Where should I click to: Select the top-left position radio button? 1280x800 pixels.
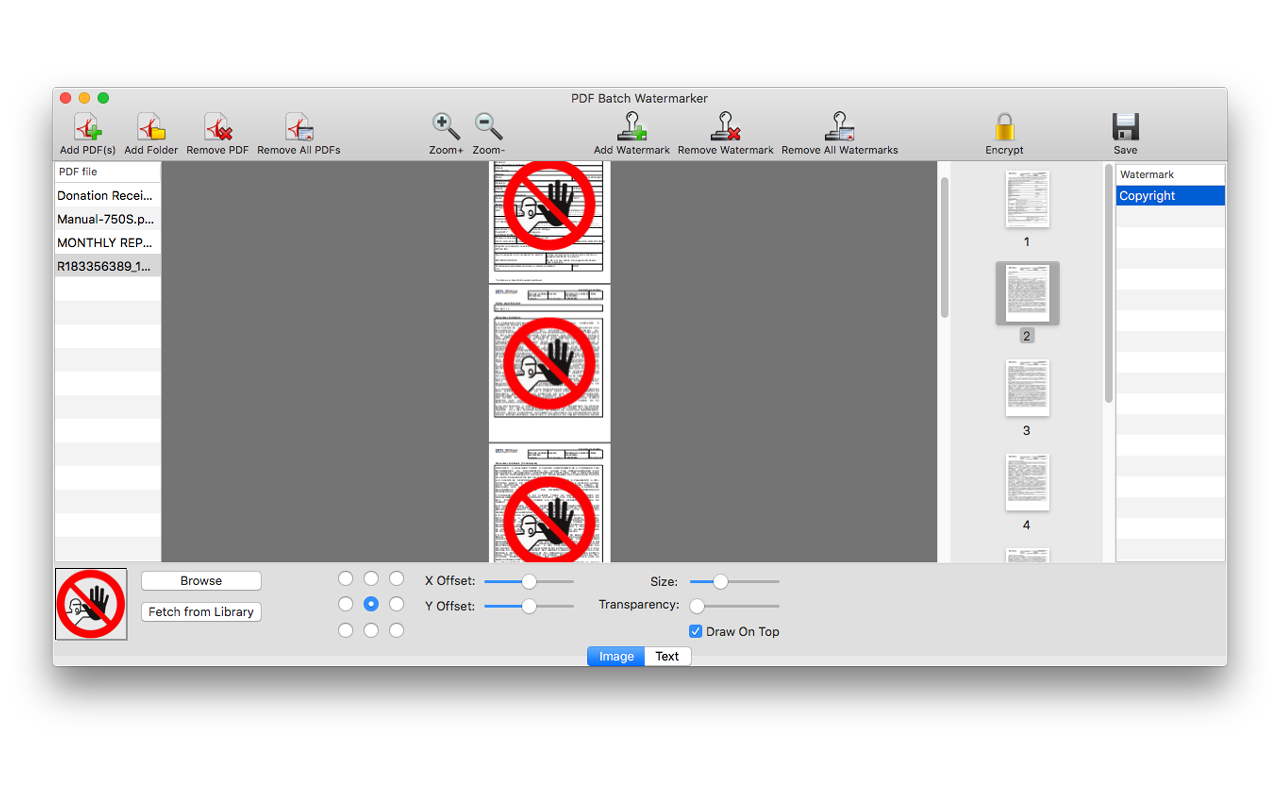pos(346,579)
